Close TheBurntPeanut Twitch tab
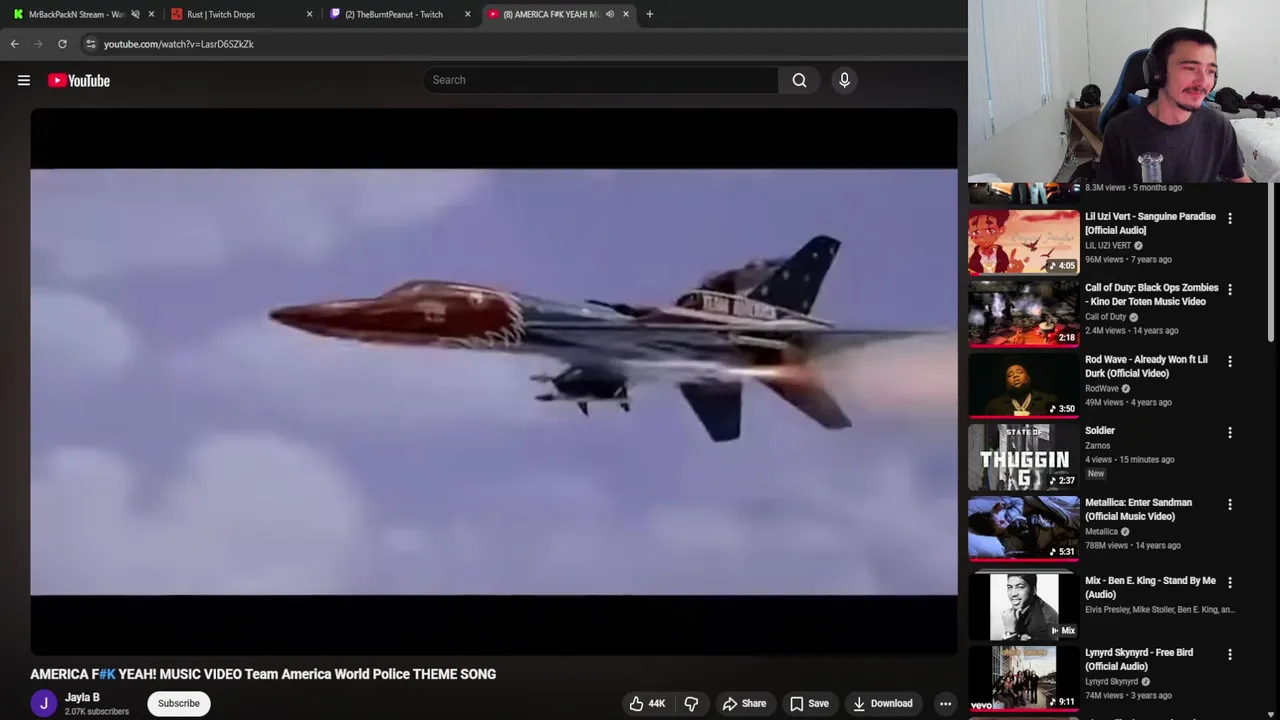The image size is (1280, 720). point(467,14)
